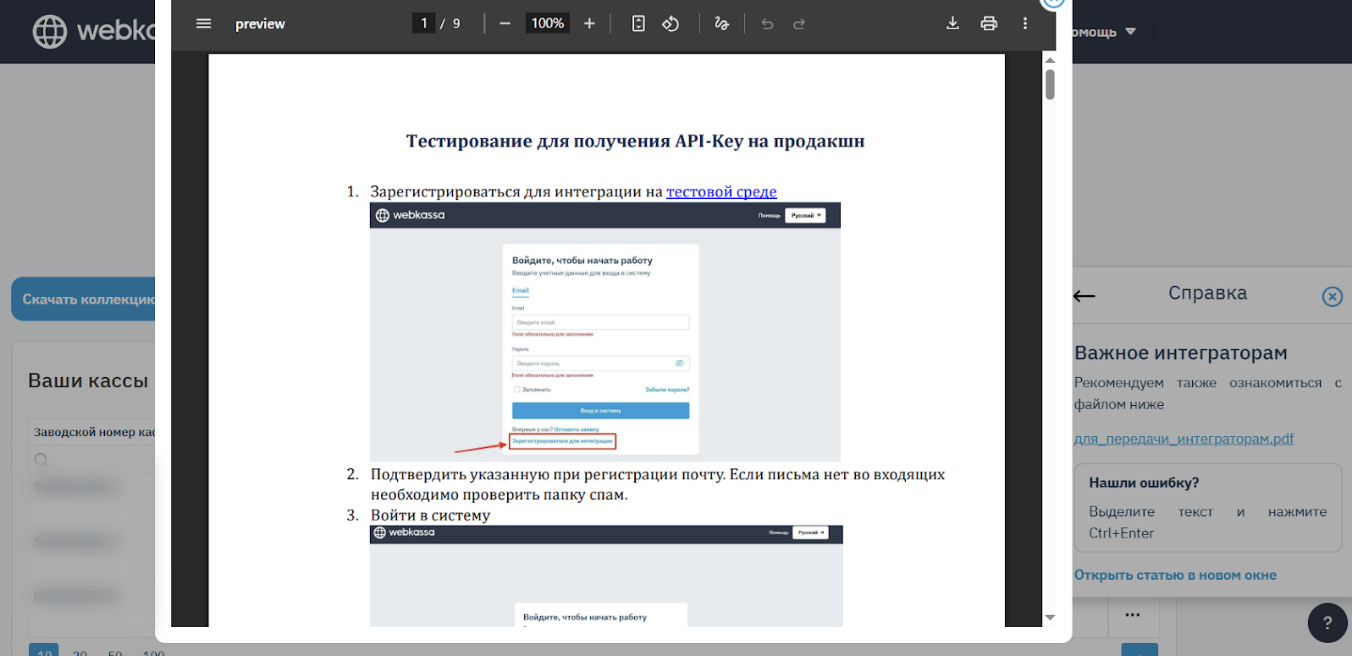
Task: Click the Нашли ошибку? hint box
Action: tap(1208, 508)
